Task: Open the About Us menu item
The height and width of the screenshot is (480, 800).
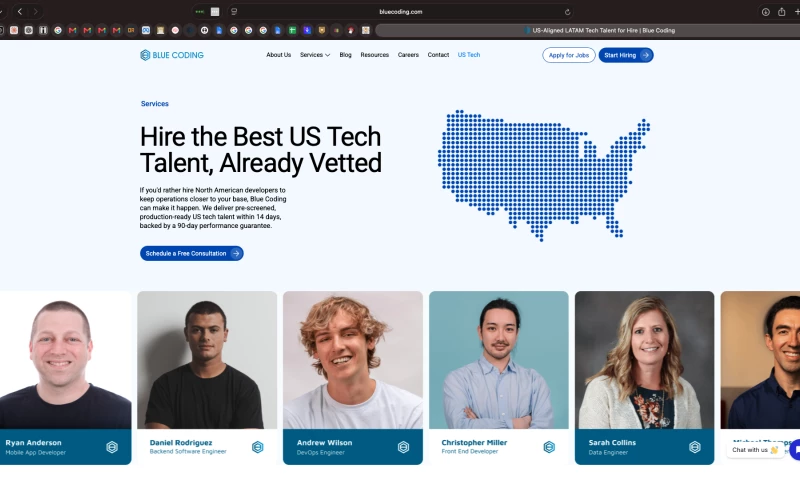Action: pyautogui.click(x=279, y=55)
